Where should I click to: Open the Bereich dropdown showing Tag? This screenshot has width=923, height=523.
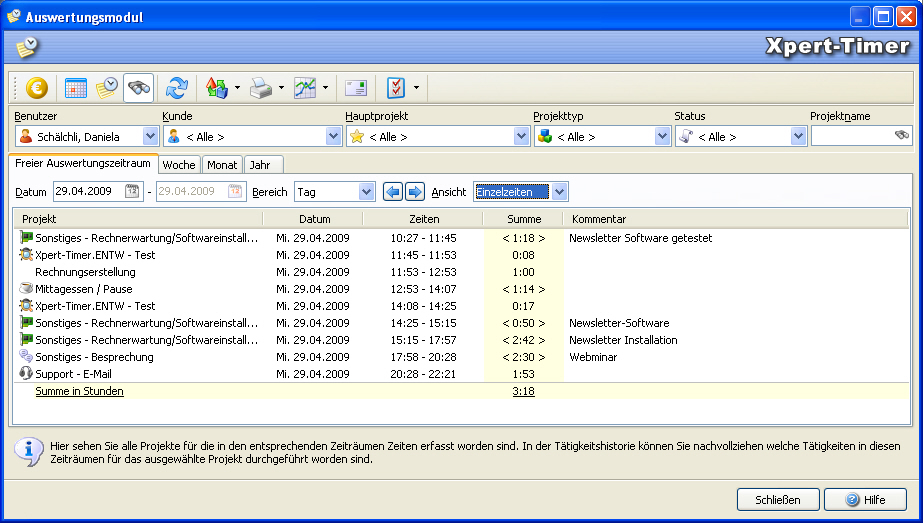[367, 191]
